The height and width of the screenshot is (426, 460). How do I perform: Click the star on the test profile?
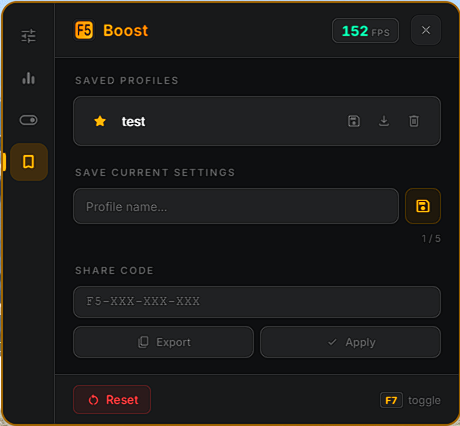click(x=100, y=121)
